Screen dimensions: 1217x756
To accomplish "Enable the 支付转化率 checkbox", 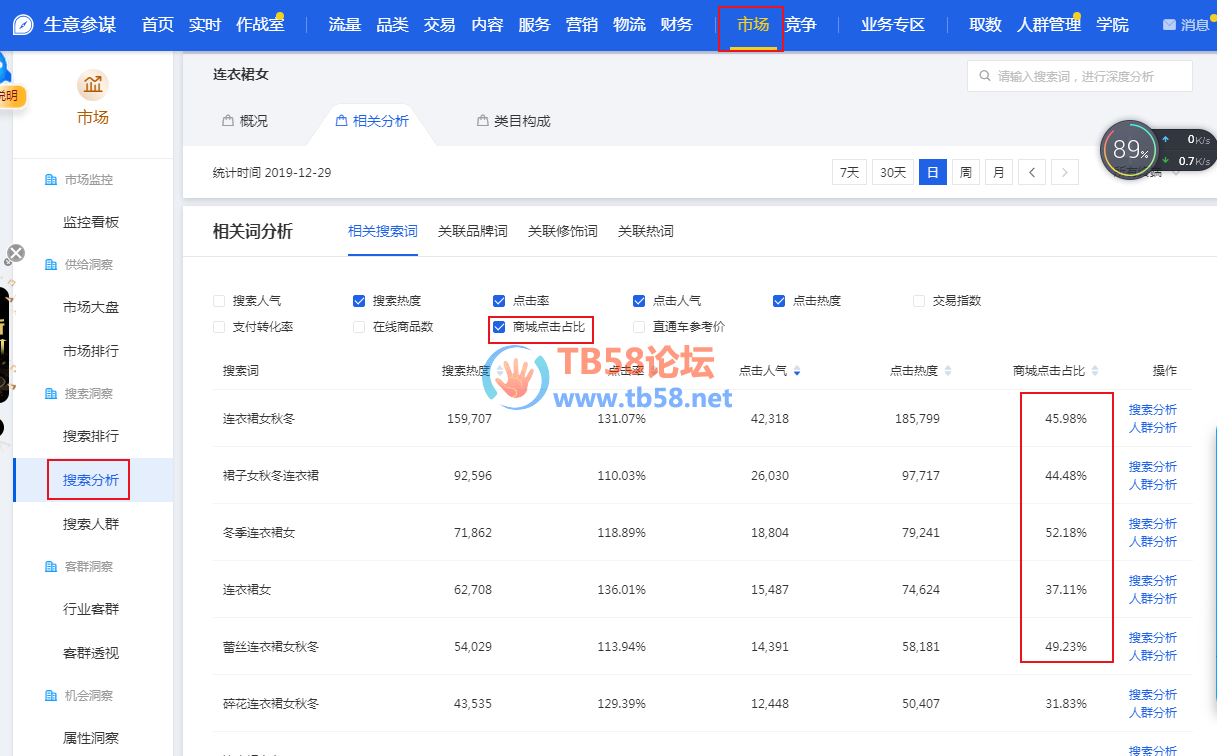I will tap(219, 327).
